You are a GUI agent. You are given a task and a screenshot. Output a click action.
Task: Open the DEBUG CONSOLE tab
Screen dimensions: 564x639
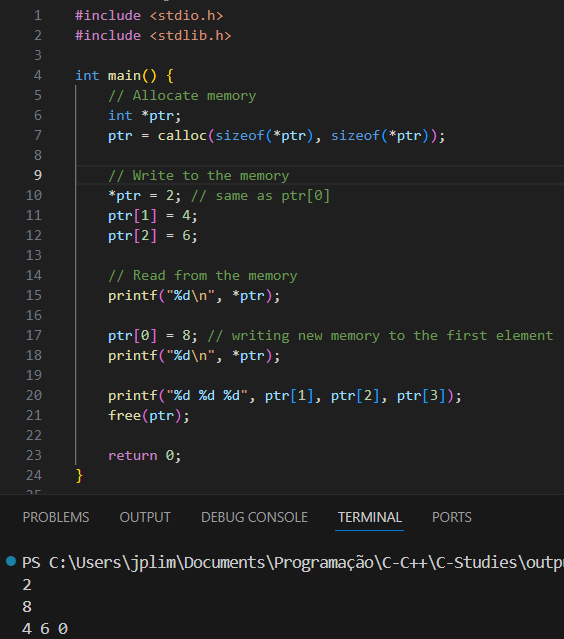pos(254,517)
